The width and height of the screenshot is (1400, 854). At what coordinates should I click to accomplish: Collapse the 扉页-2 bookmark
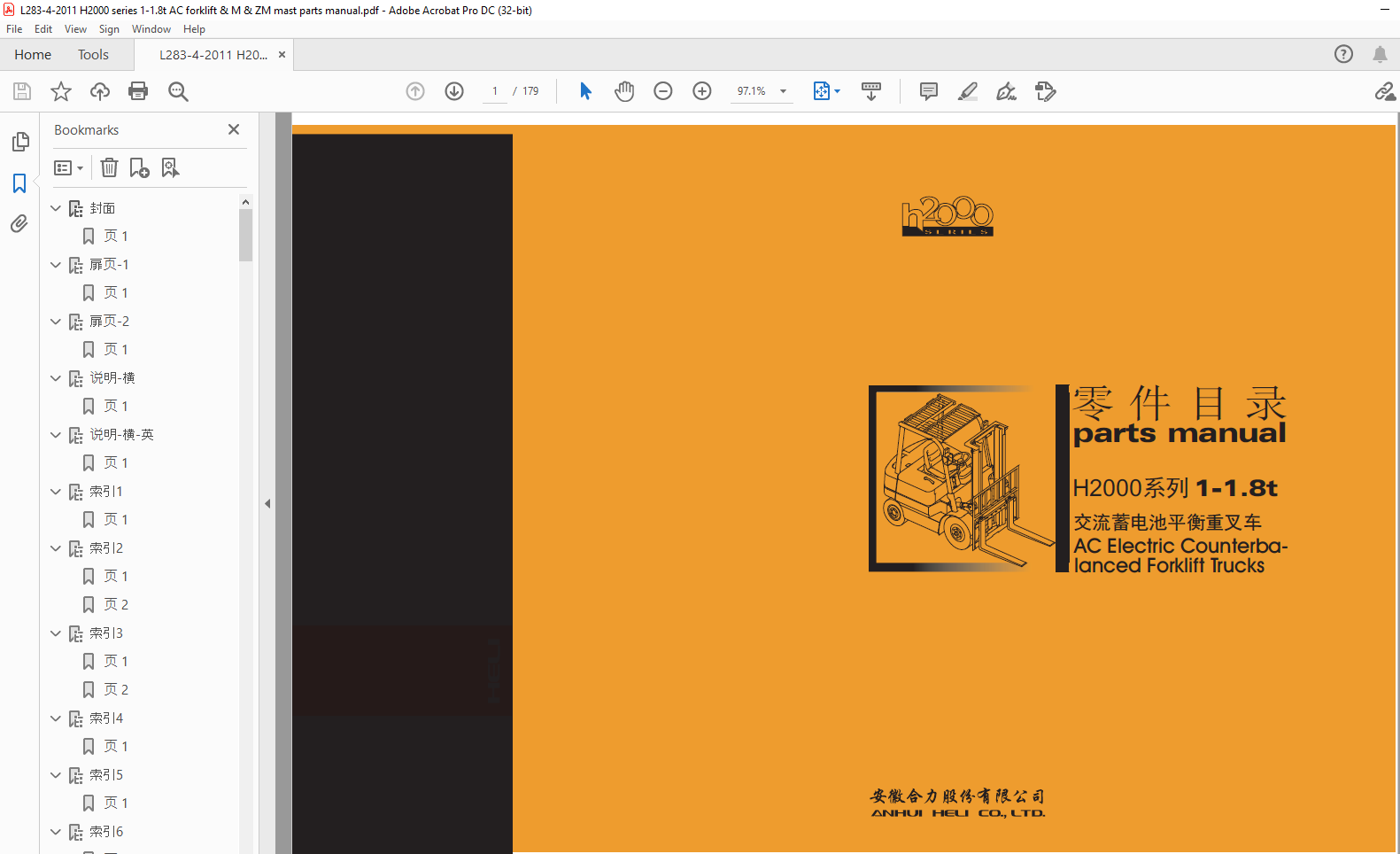[56, 322]
